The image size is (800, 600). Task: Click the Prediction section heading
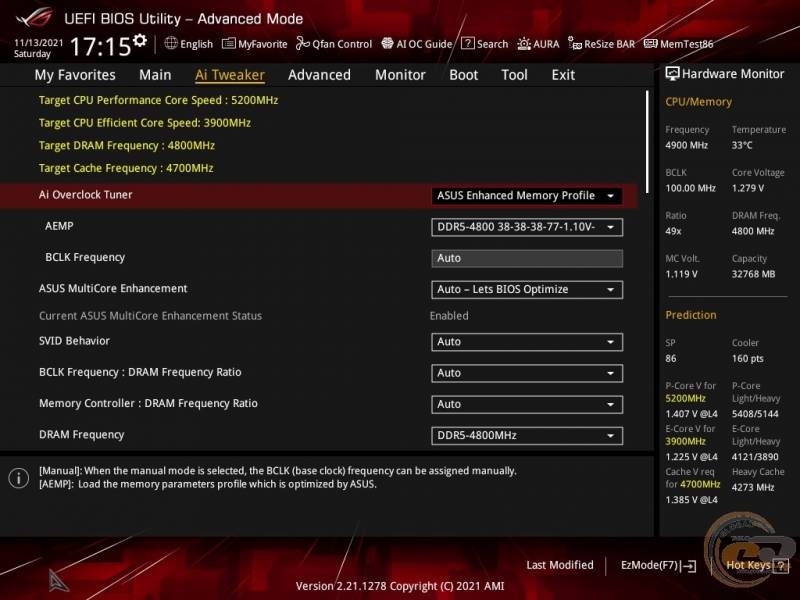tap(690, 315)
